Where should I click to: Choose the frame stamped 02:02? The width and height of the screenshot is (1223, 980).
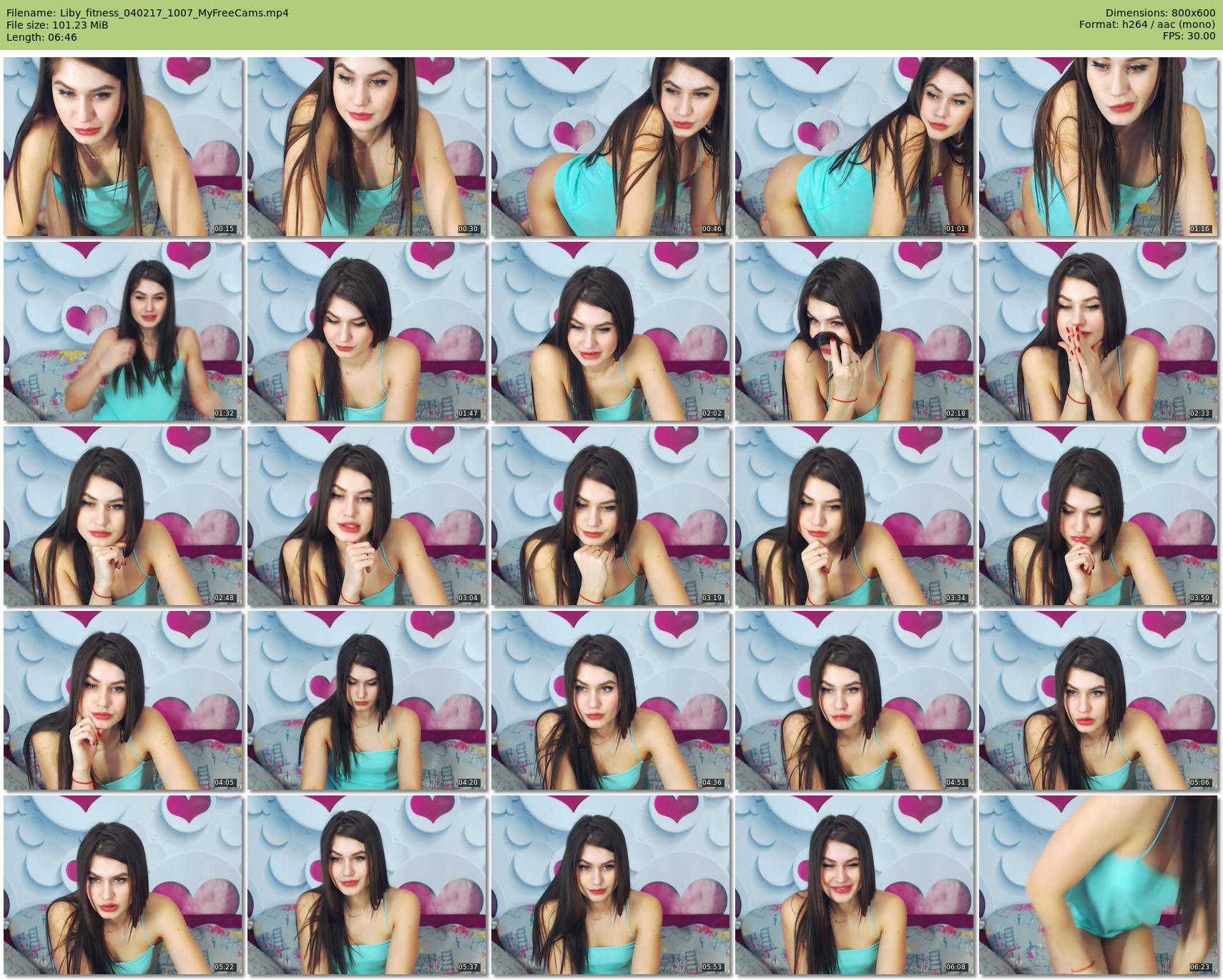[x=611, y=331]
